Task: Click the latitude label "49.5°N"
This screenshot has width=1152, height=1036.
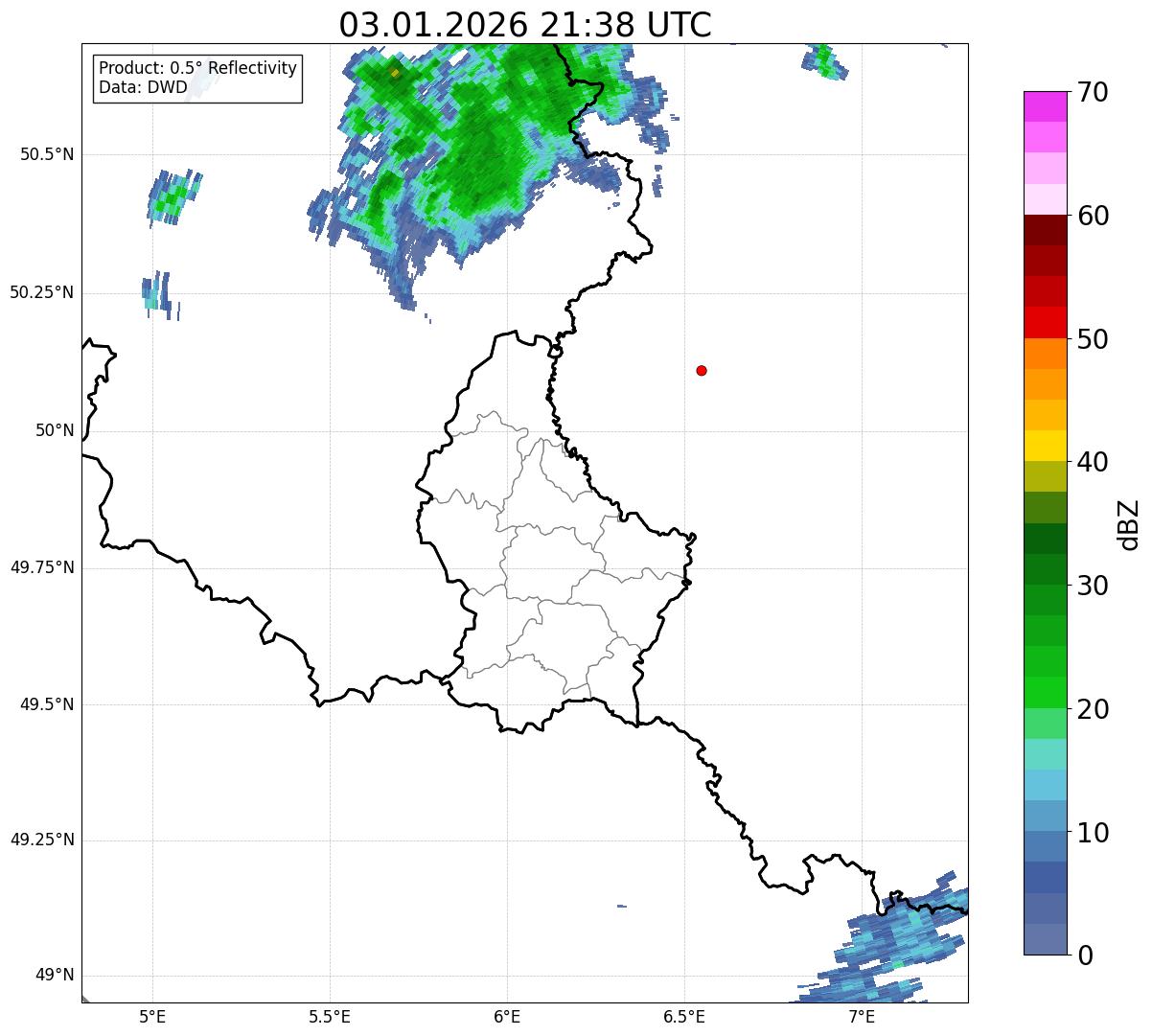Action: tap(48, 704)
